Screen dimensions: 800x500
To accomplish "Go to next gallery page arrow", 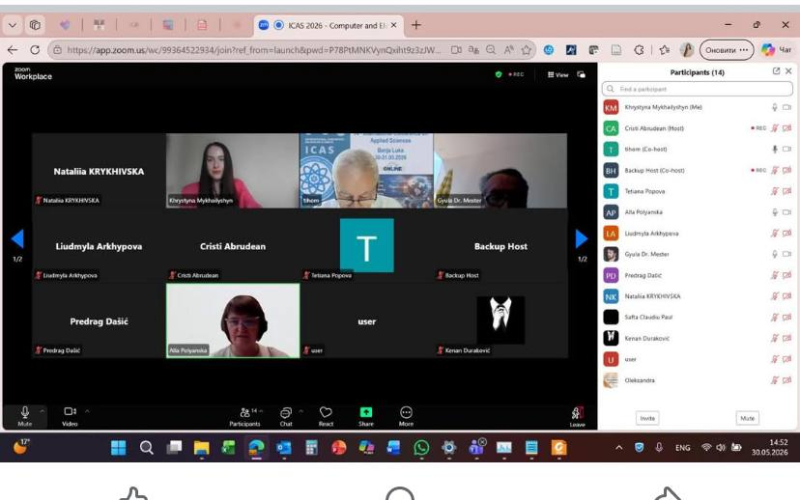I will pos(582,238).
